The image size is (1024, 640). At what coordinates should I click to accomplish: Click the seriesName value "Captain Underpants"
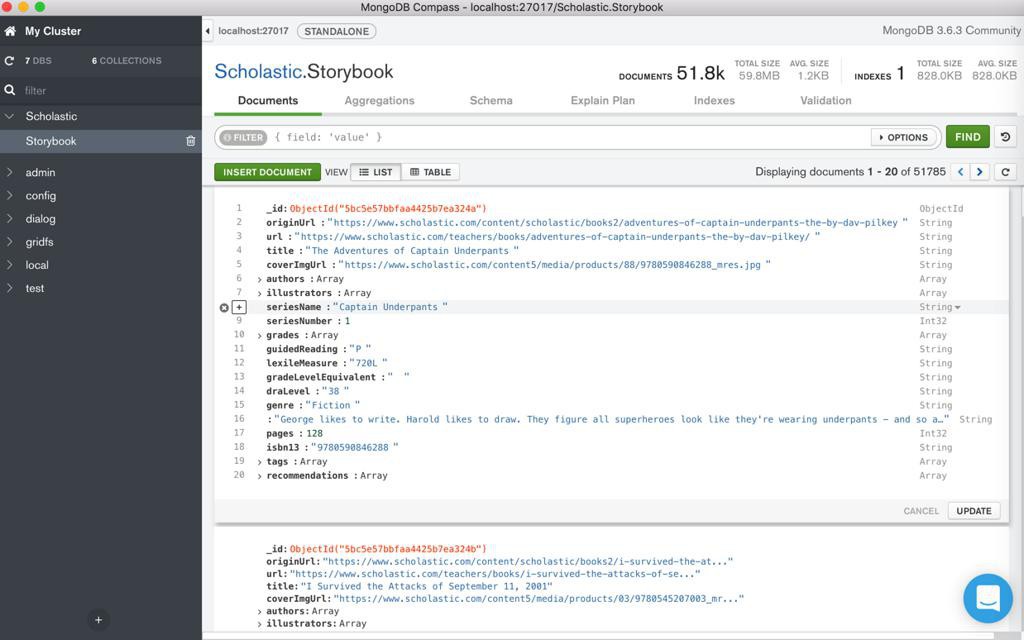[x=391, y=307]
